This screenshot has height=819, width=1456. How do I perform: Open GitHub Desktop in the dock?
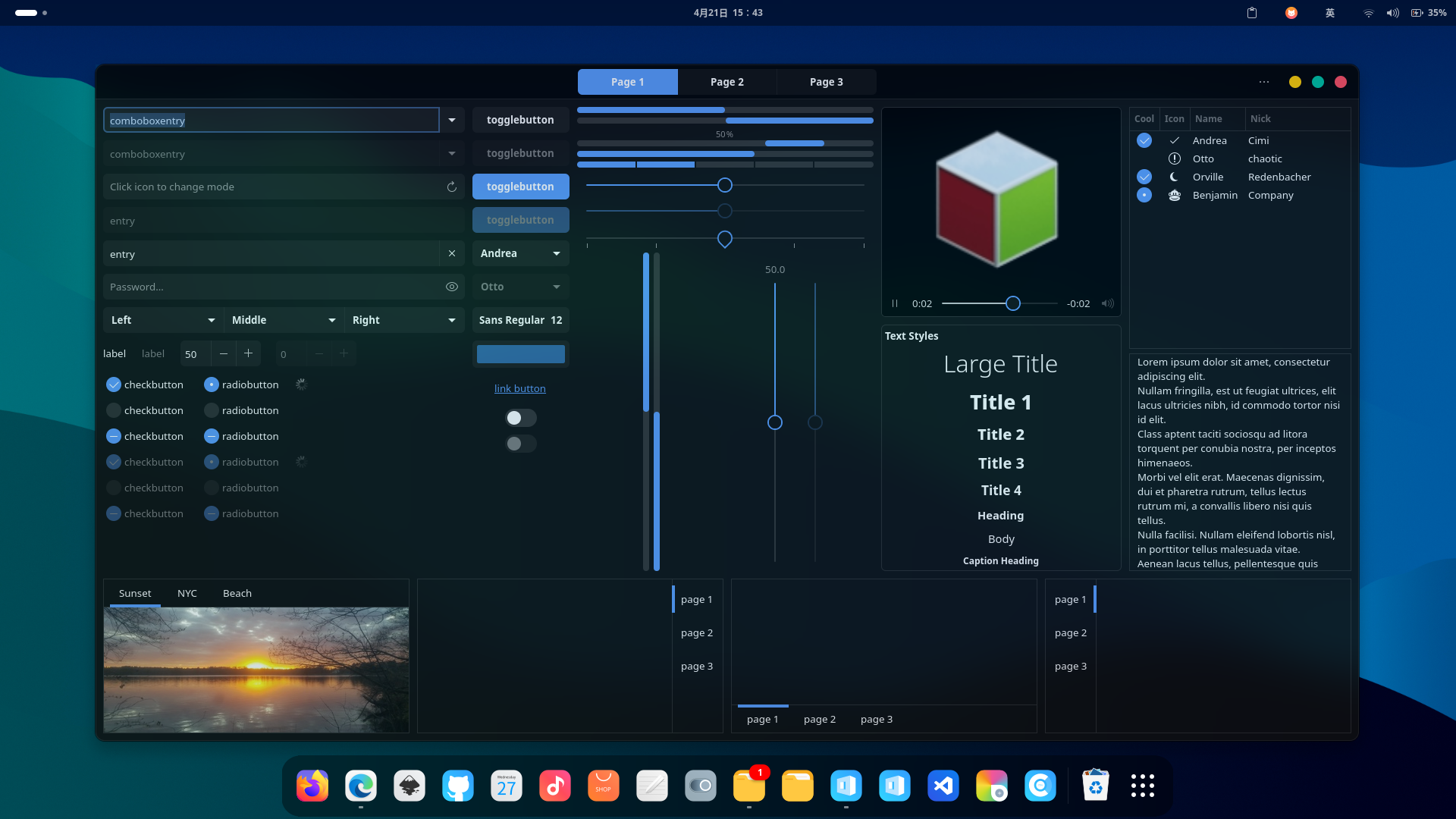tap(458, 786)
